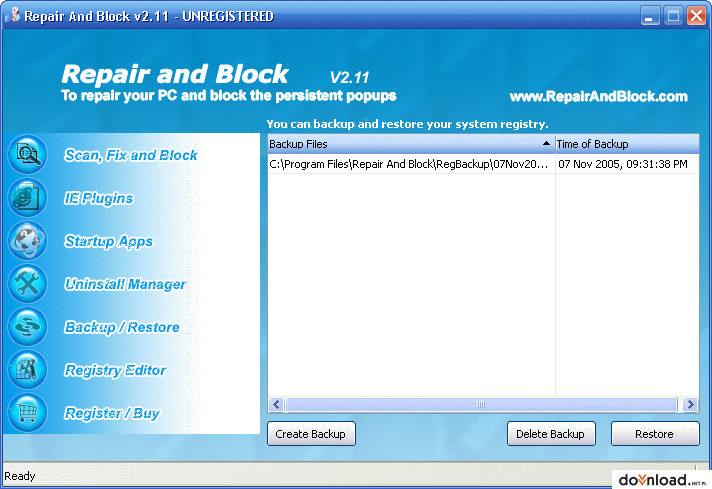Select the RegBackup 07Nov file path entry

click(x=411, y=164)
